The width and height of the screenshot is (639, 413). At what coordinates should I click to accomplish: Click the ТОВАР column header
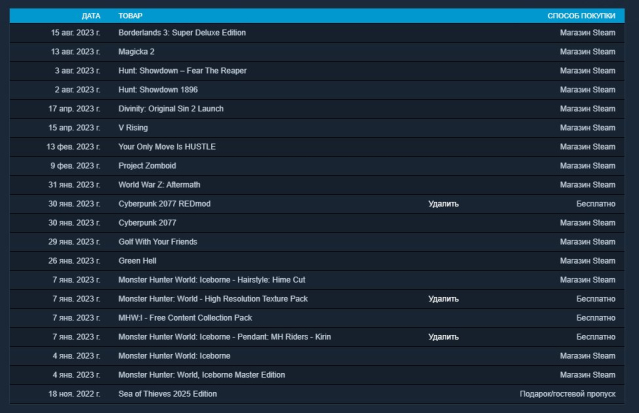tap(130, 16)
